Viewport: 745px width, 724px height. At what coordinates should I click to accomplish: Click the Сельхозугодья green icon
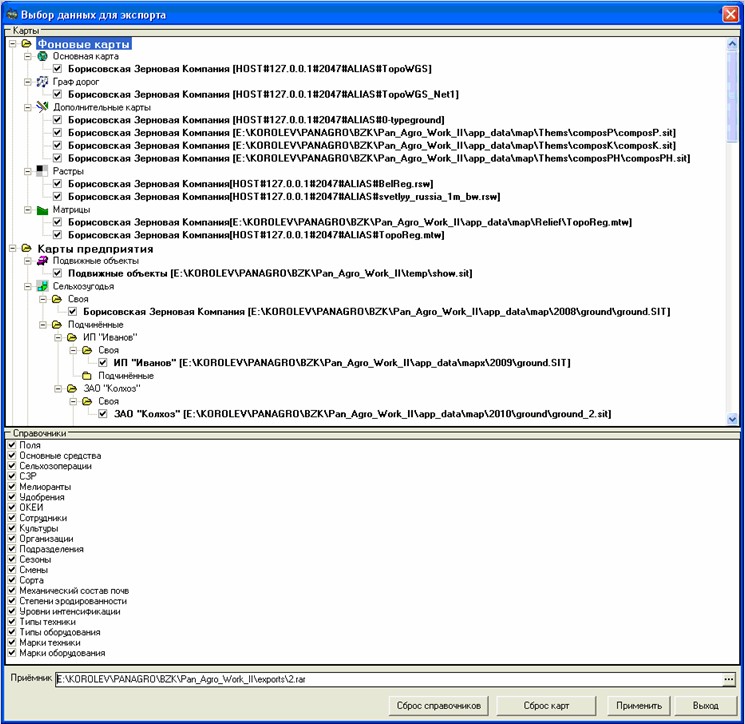click(42, 286)
